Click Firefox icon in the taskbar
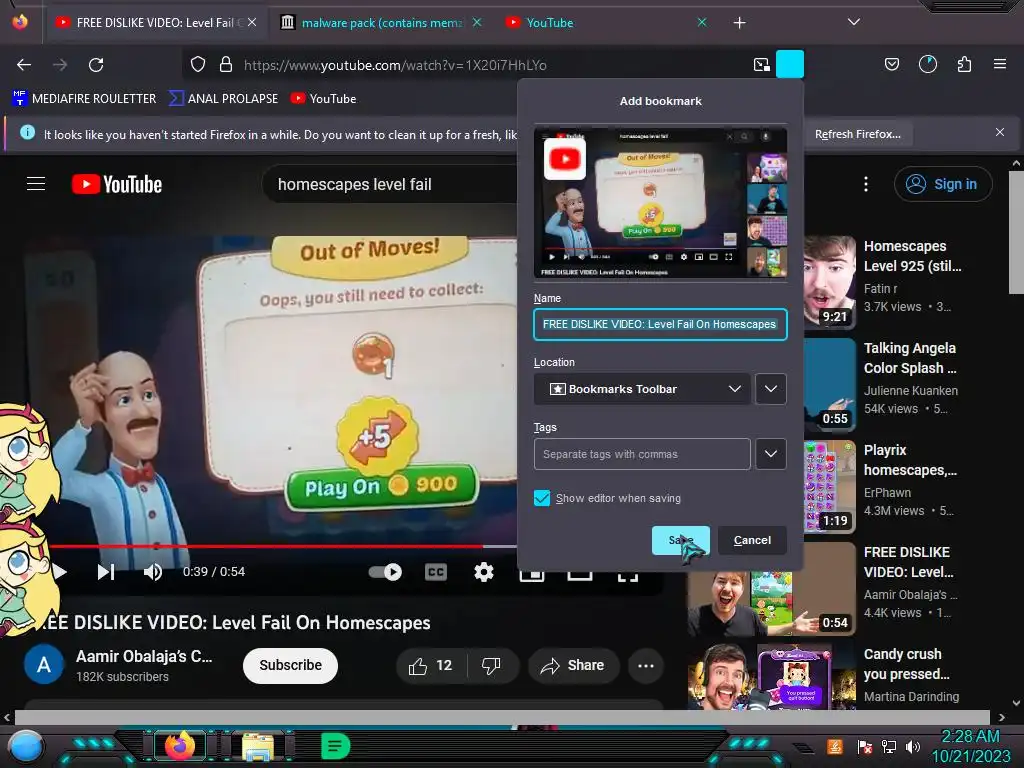This screenshot has width=1024, height=768. (180, 746)
